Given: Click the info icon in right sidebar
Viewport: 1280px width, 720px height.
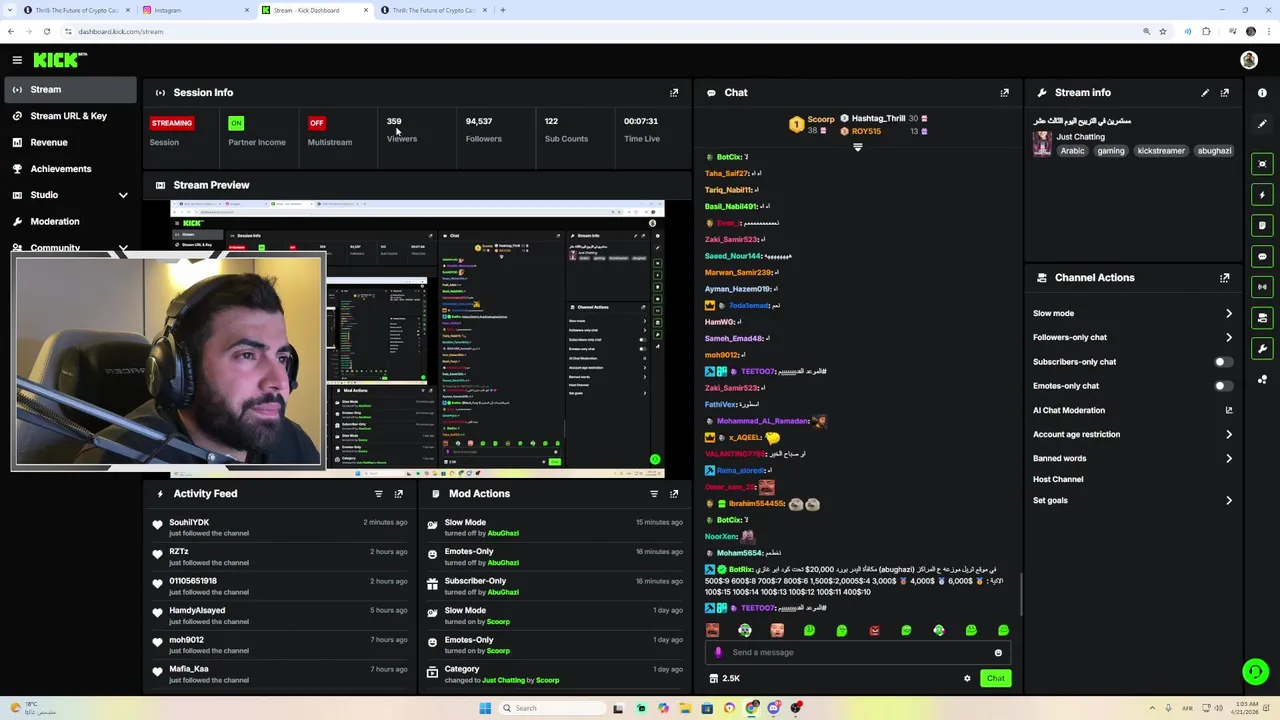Looking at the screenshot, I should (1262, 93).
